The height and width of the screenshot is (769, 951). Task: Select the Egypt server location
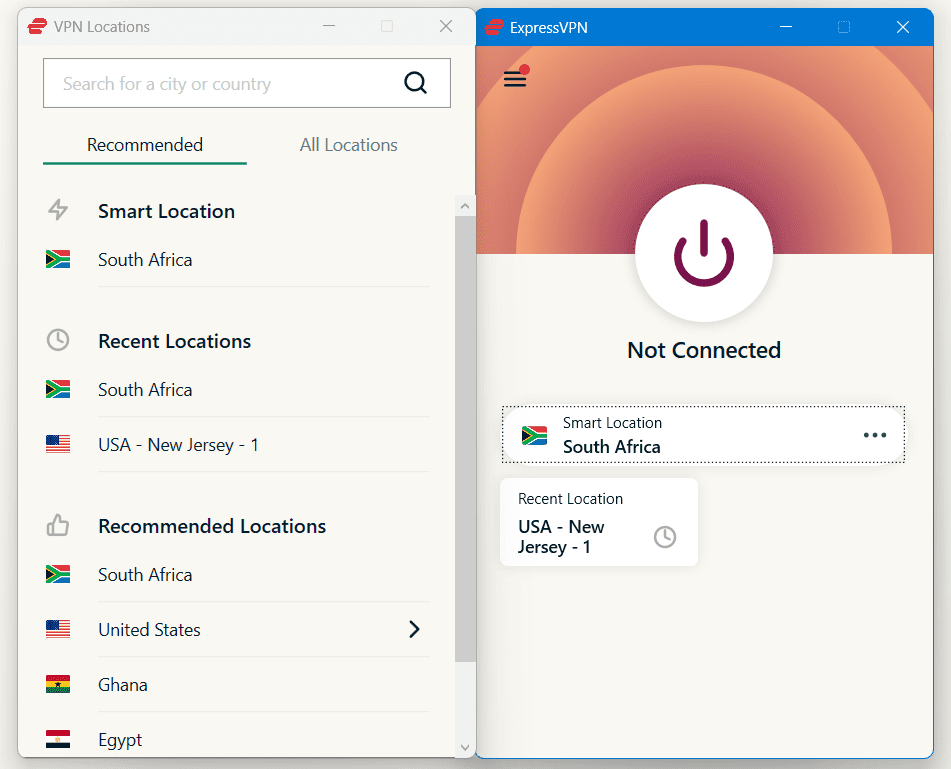[120, 740]
